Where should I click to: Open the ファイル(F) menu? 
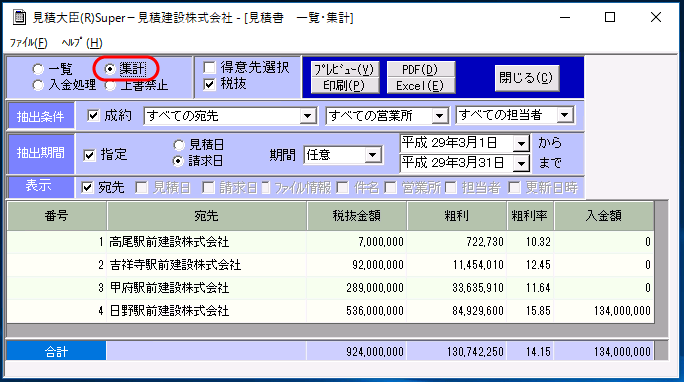click(x=28, y=43)
